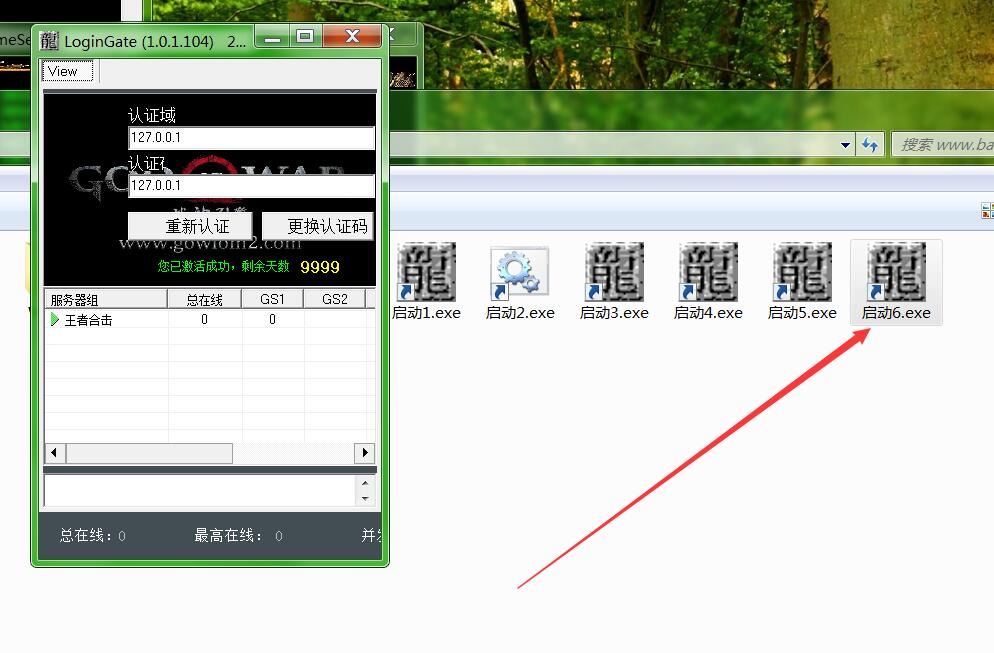The image size is (994, 653).
Task: Click the LoginGate title bar app icon
Action: pyautogui.click(x=49, y=41)
